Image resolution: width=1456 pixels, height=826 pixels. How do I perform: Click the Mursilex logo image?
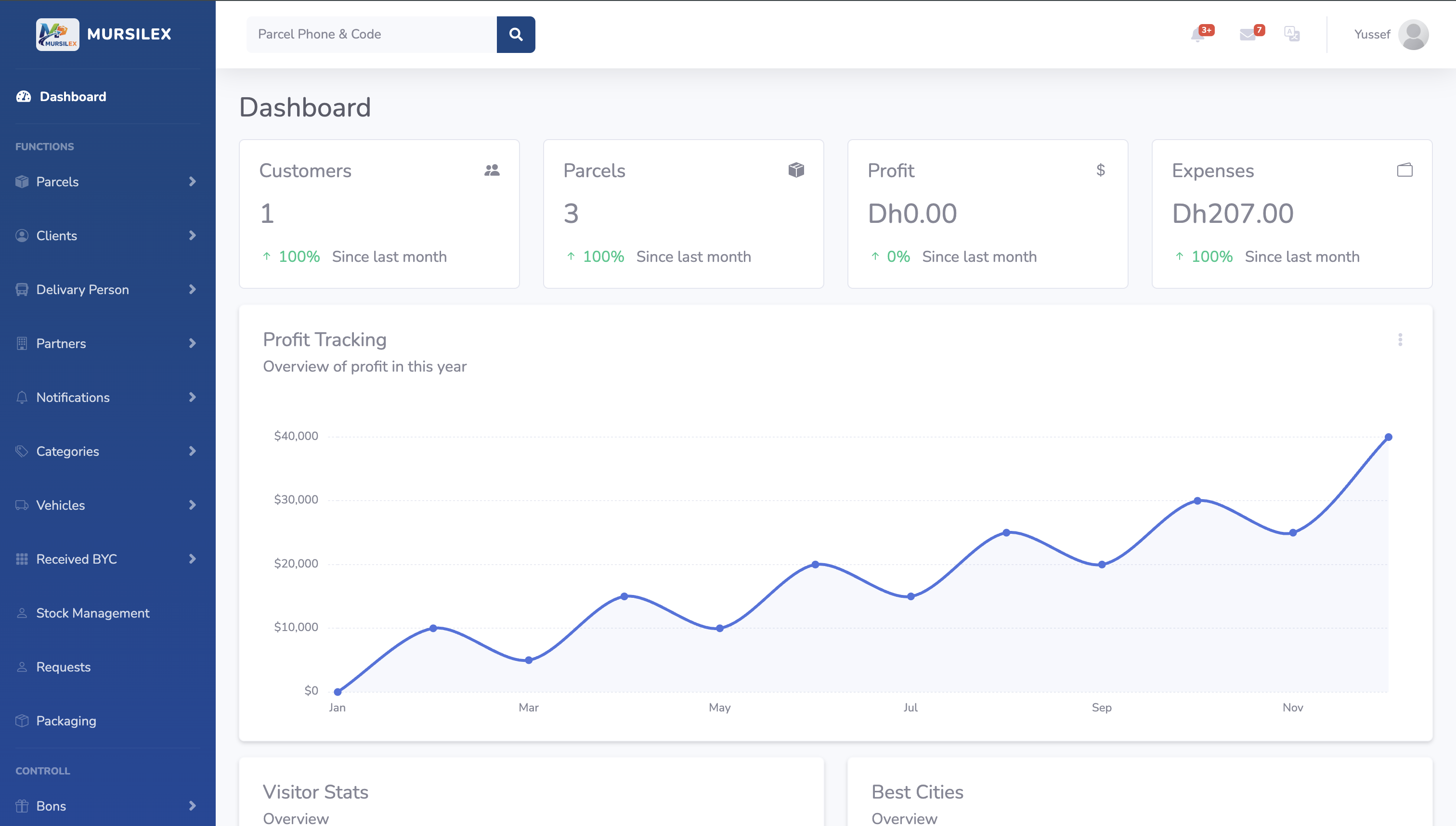(x=57, y=34)
